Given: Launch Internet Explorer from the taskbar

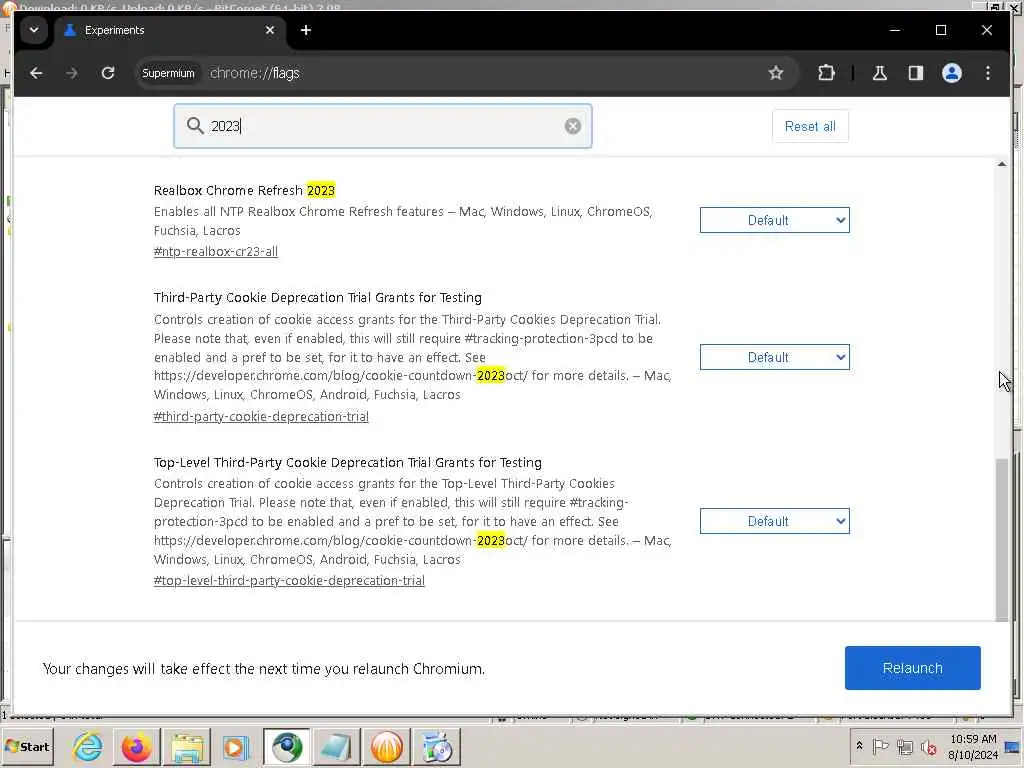Looking at the screenshot, I should (x=88, y=746).
